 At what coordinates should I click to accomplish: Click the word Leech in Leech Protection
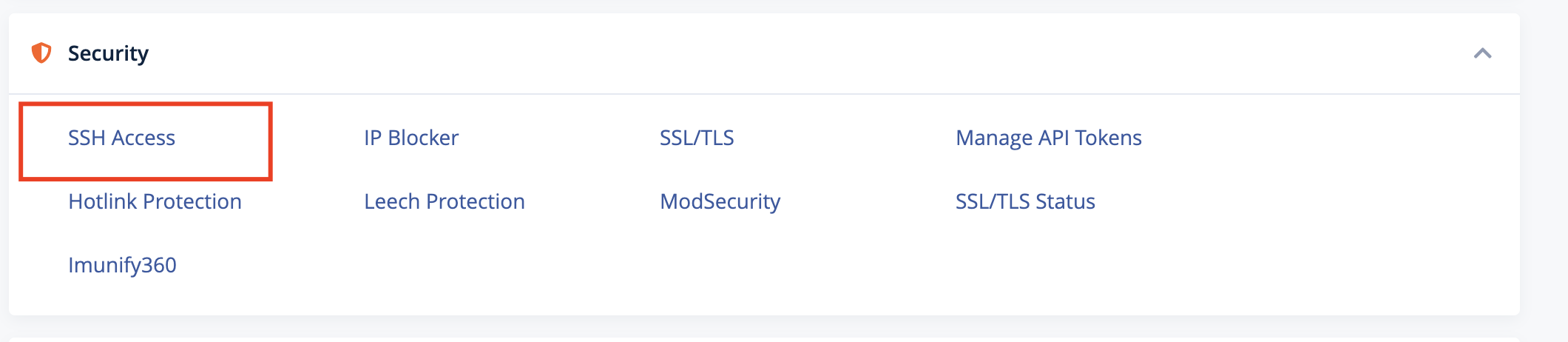tap(392, 201)
